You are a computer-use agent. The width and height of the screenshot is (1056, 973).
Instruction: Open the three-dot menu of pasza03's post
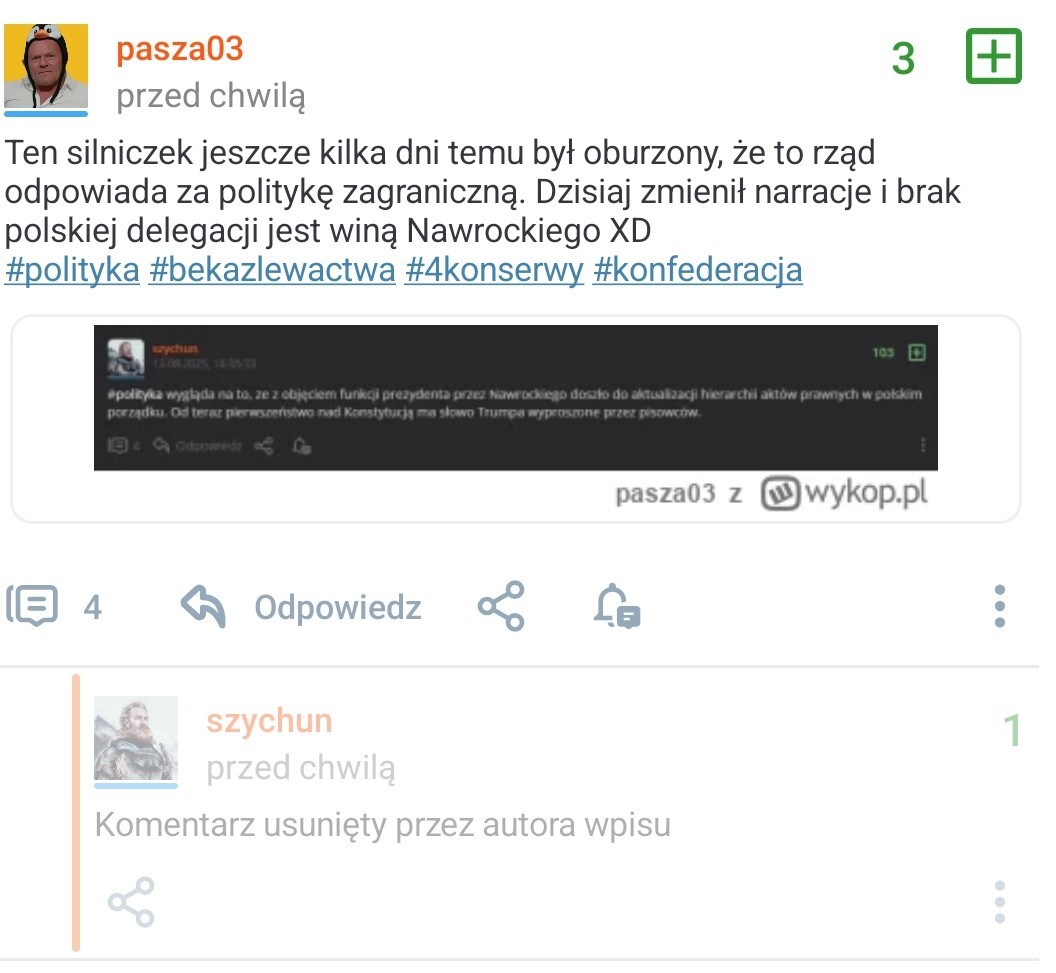(999, 606)
